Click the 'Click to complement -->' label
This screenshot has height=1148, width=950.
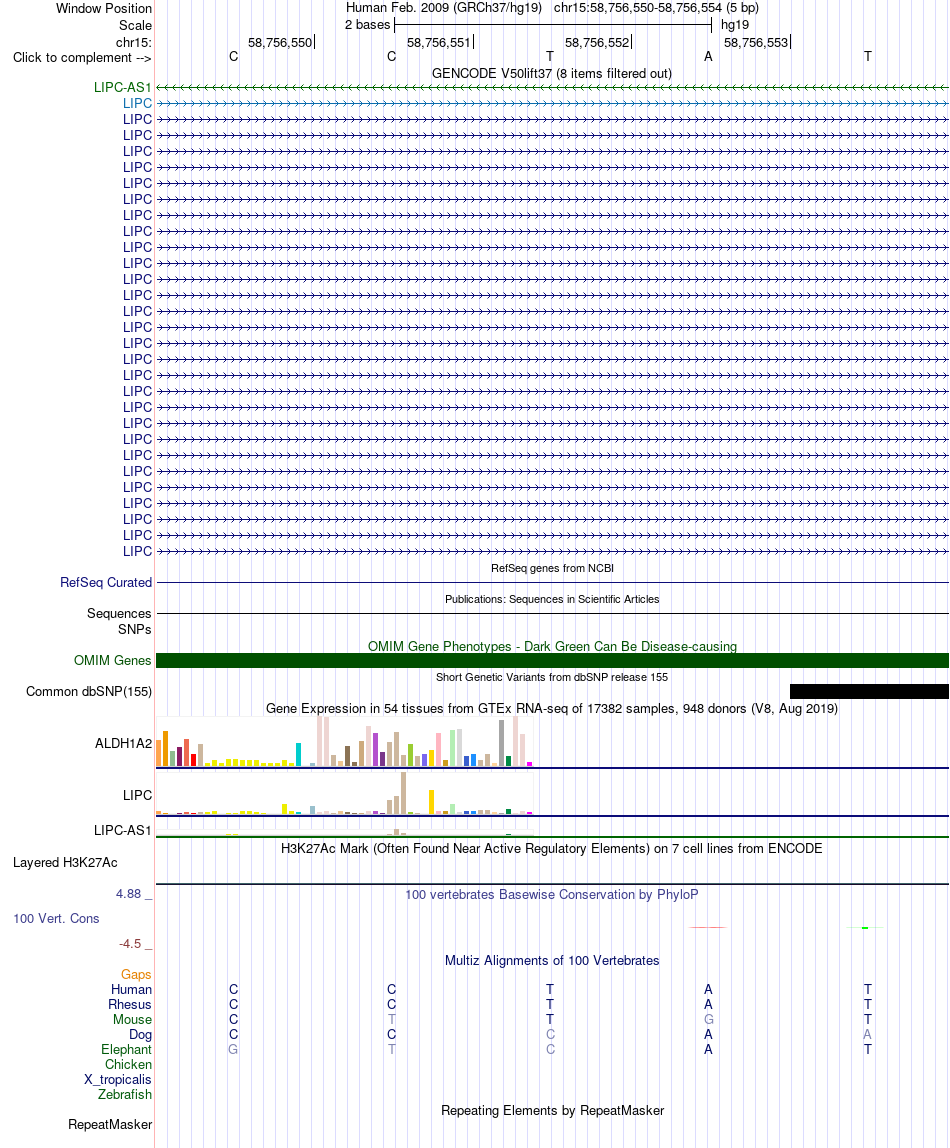(82, 58)
